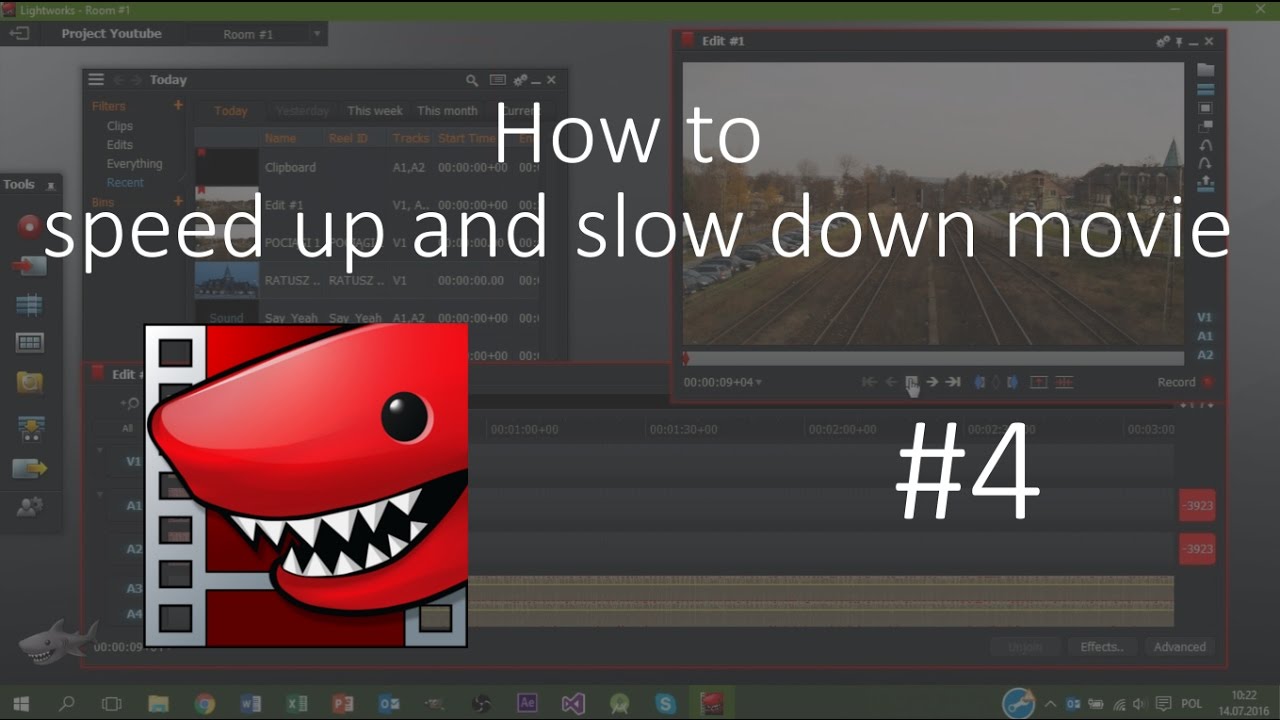Open After Effects from the taskbar
Screen dimensions: 1280x720
click(527, 704)
